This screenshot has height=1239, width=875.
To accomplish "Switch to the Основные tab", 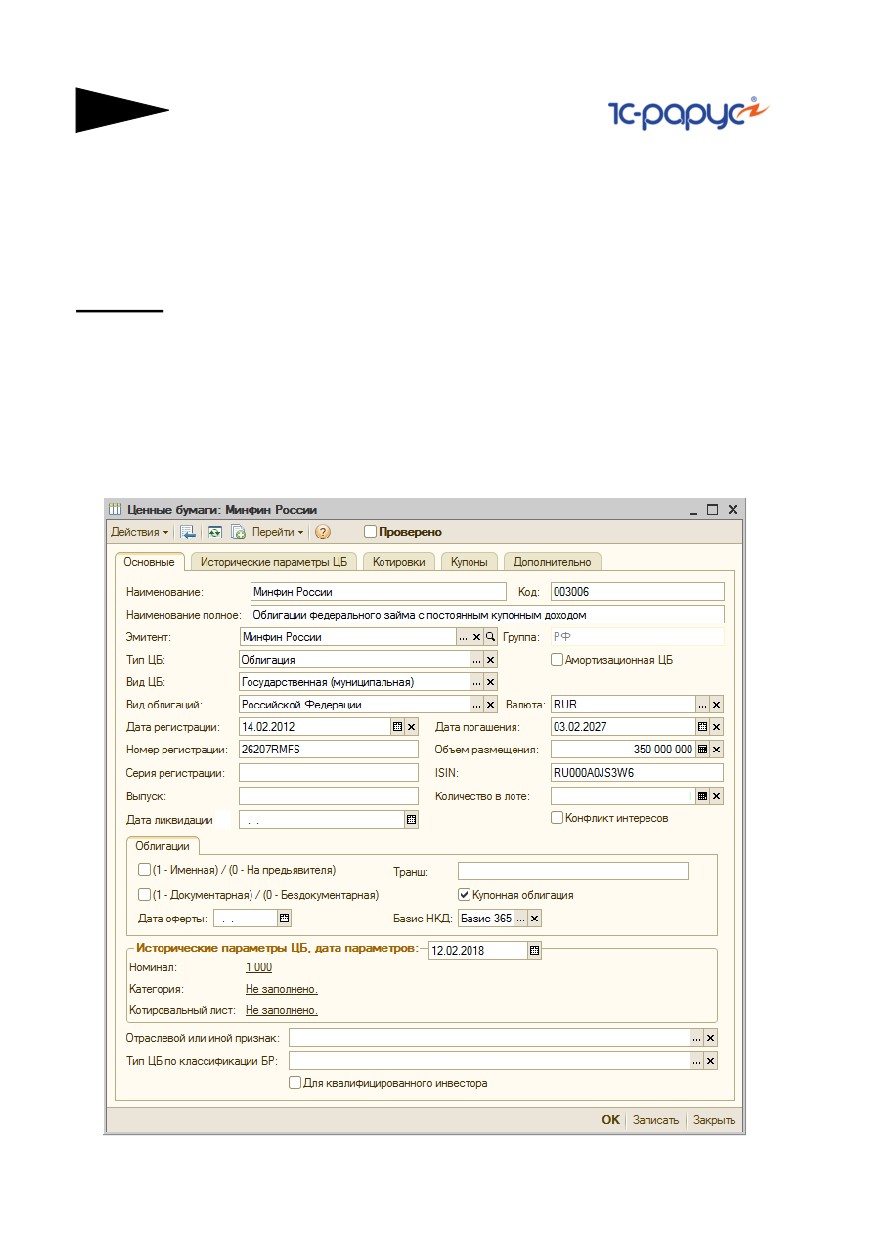I will click(149, 562).
